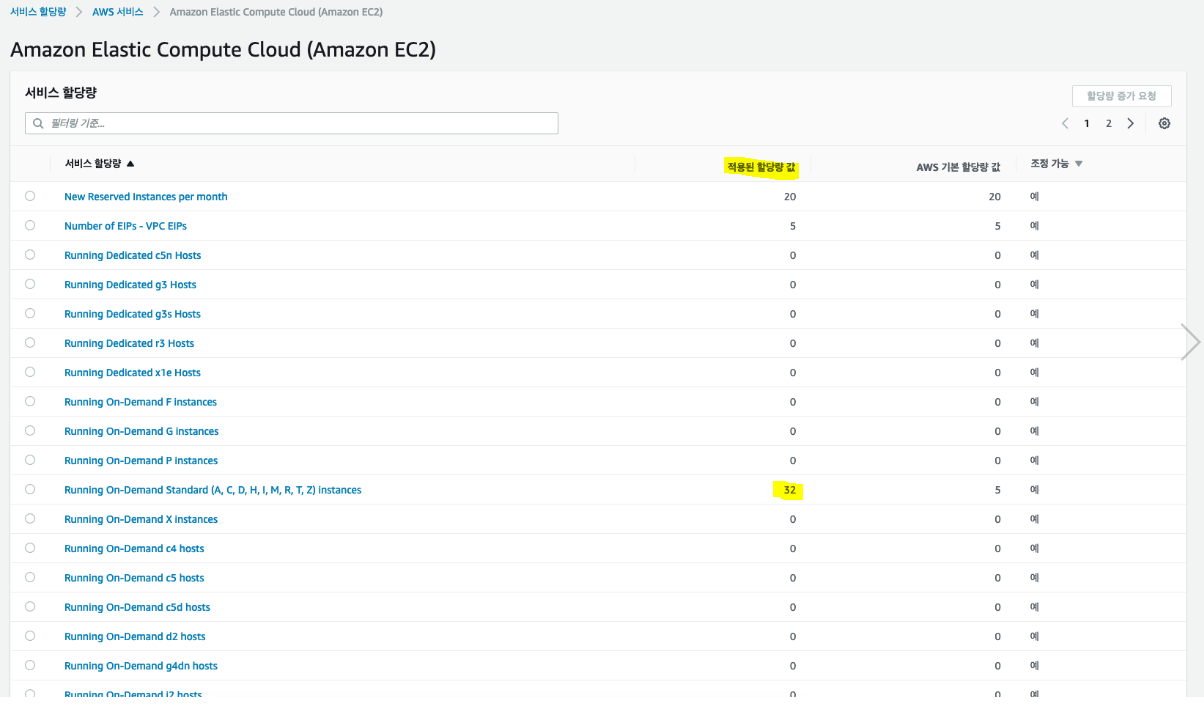The image size is (1204, 715).
Task: Select radio for Running On-Demand g4dn hosts
Action: (x=30, y=665)
